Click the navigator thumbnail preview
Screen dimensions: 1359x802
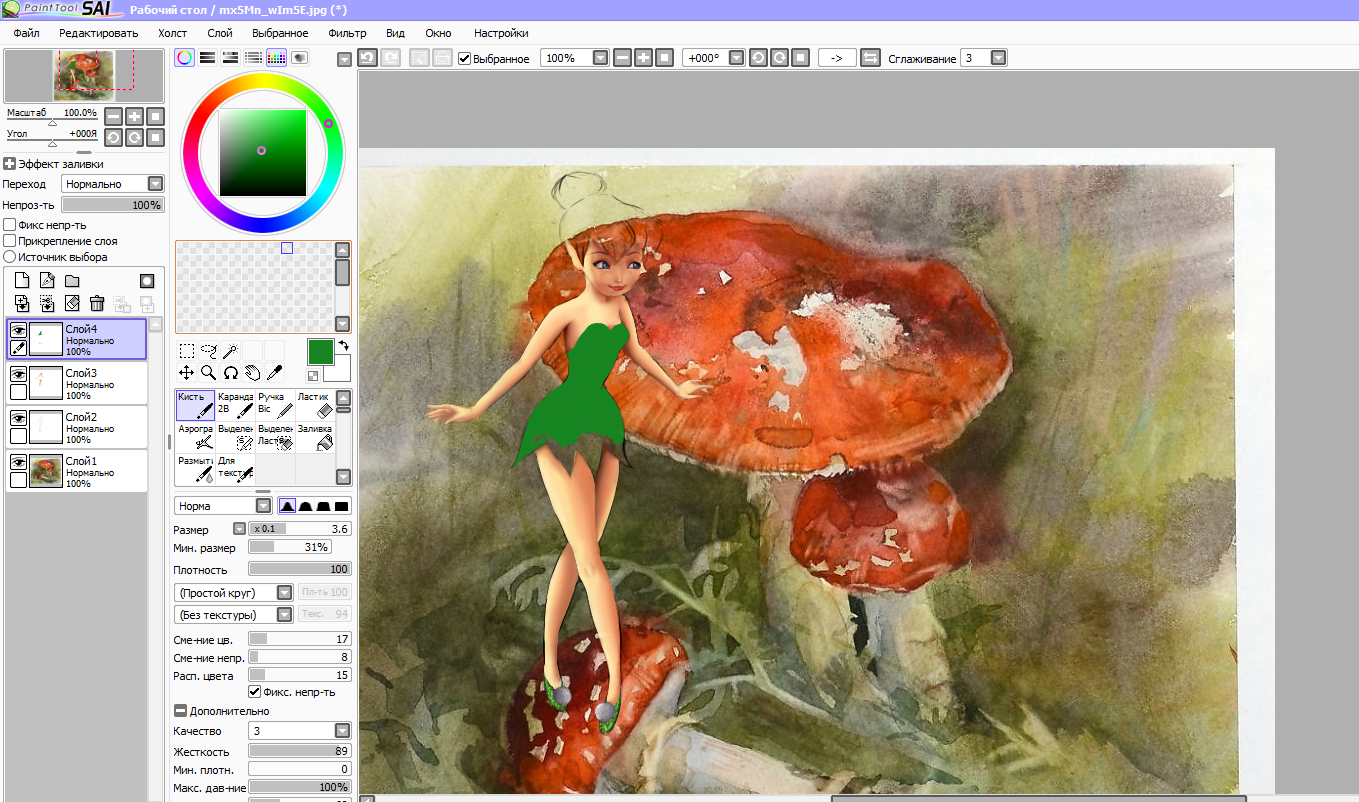click(84, 76)
